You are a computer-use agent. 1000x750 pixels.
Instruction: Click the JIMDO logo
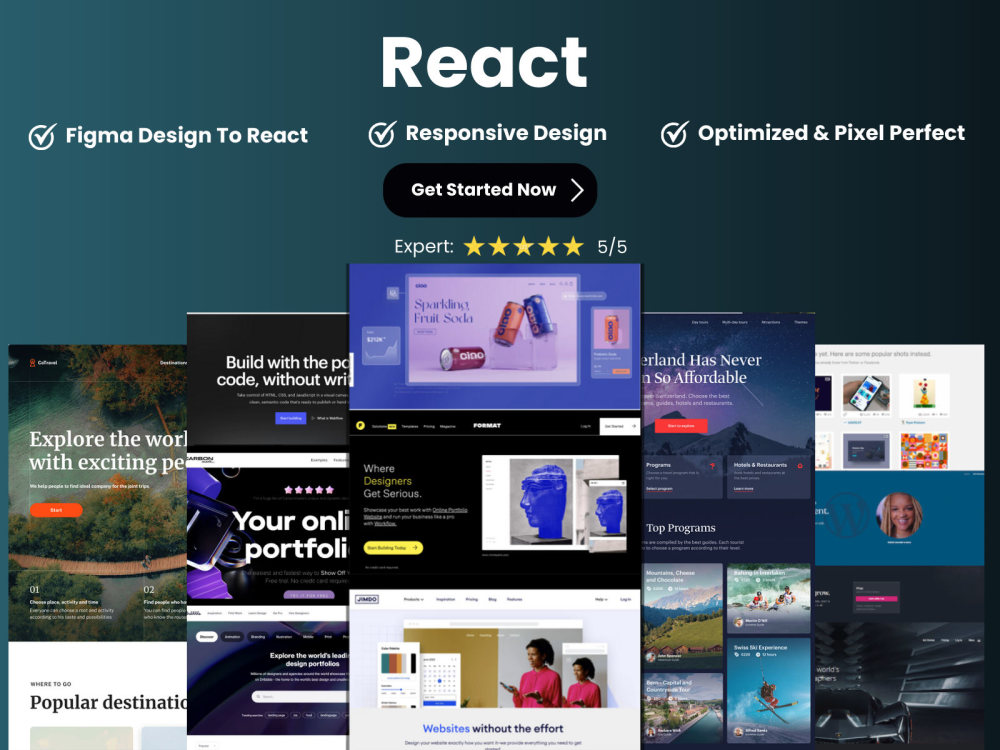tap(367, 599)
